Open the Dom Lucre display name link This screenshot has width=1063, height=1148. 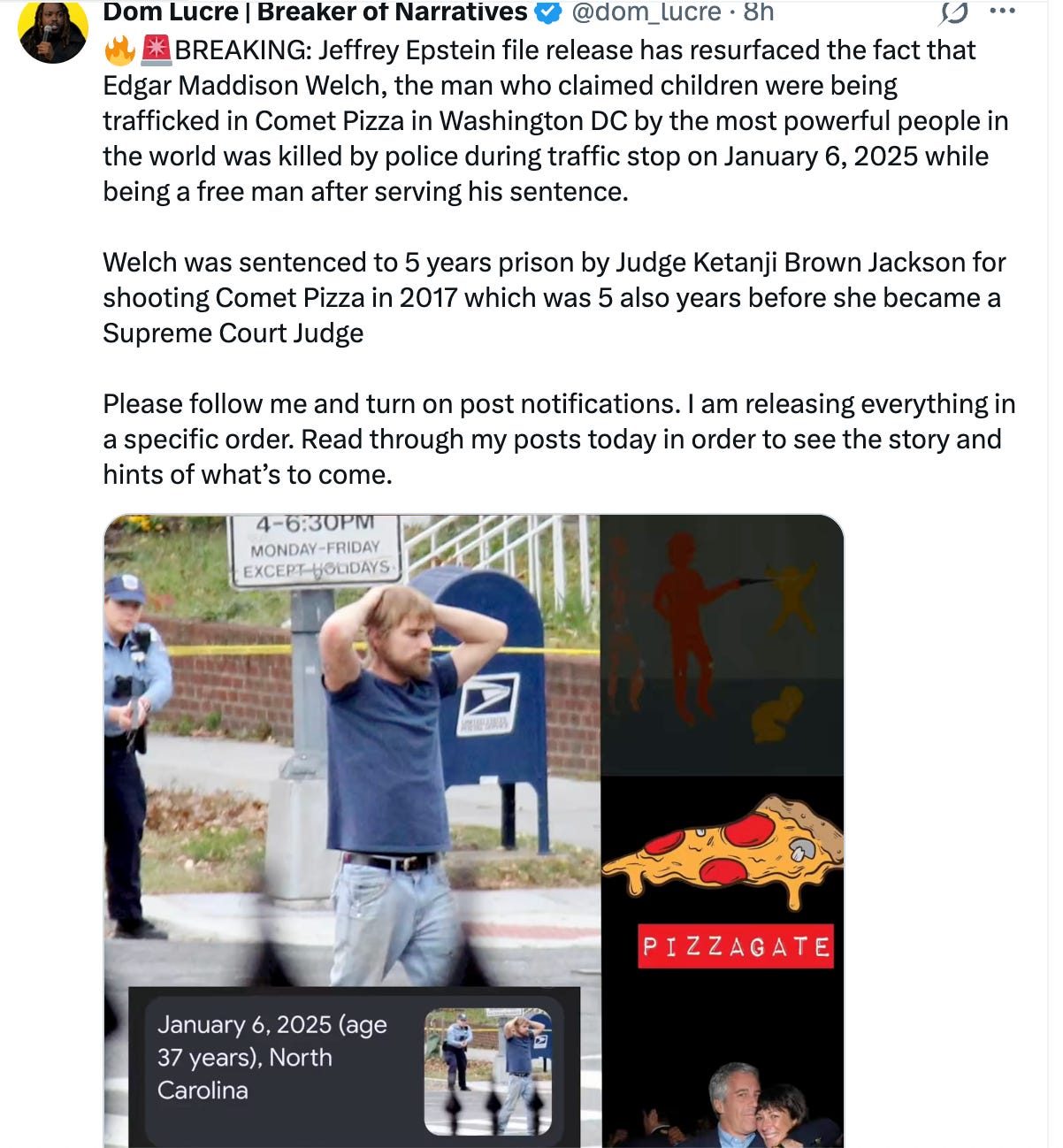(316, 11)
